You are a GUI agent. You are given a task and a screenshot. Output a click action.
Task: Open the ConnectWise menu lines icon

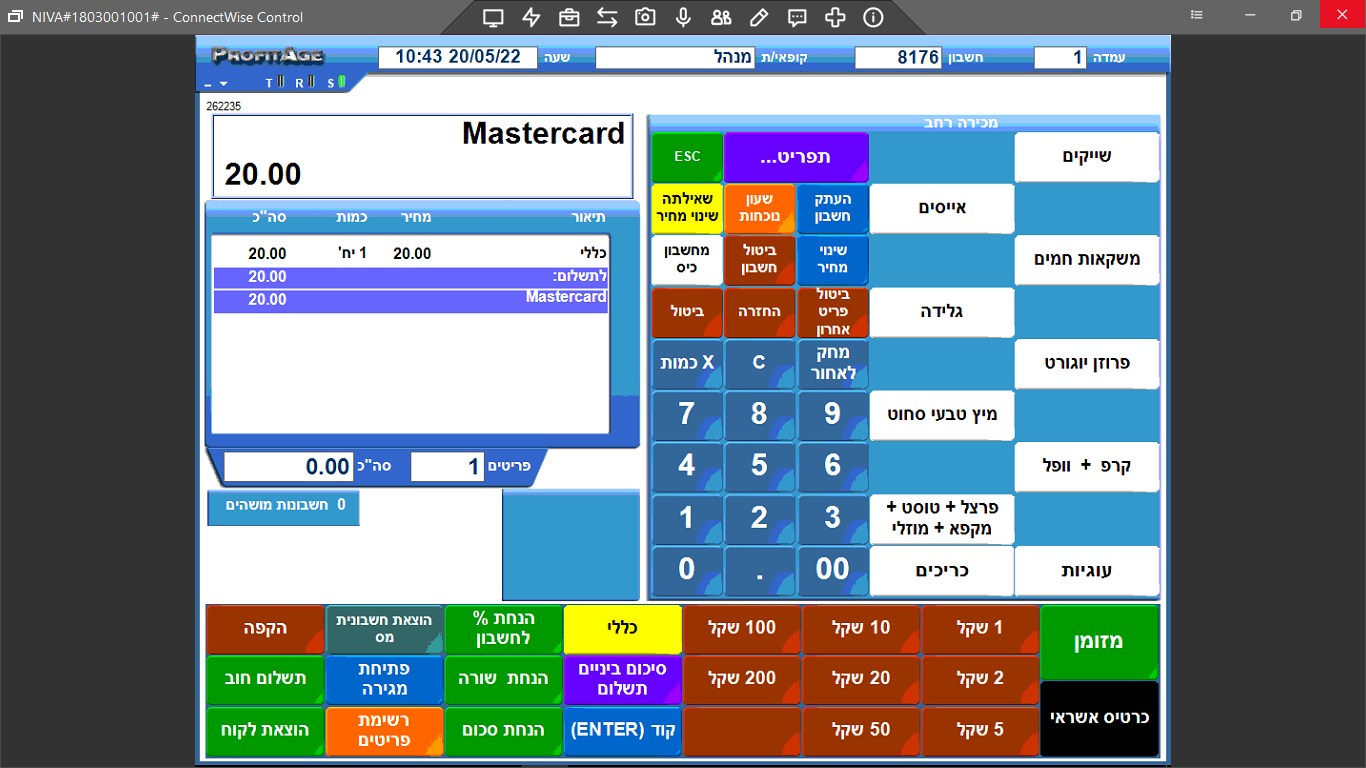coord(1198,16)
